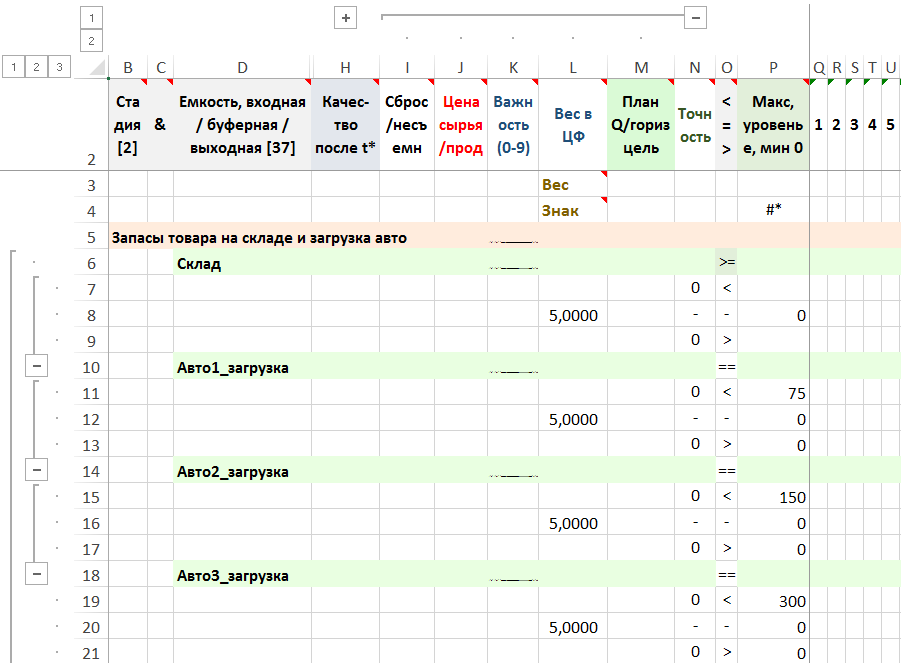Select column P header
This screenshot has height=663, width=901.
click(x=773, y=67)
